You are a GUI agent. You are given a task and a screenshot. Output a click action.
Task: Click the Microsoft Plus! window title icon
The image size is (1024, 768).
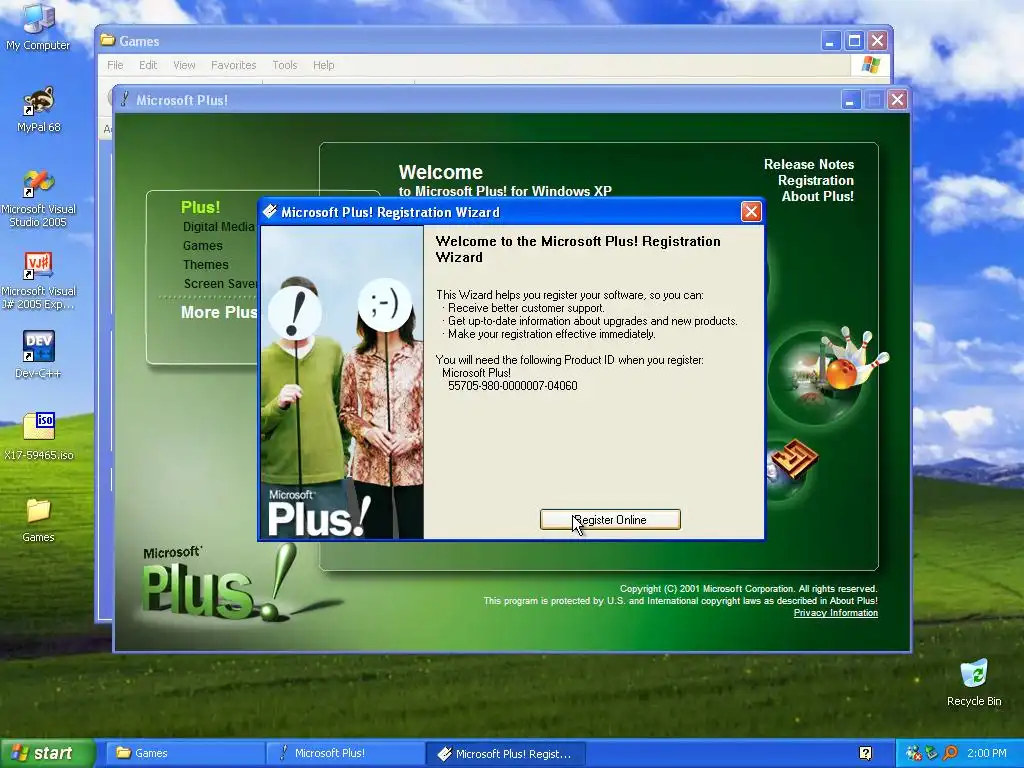click(x=124, y=99)
